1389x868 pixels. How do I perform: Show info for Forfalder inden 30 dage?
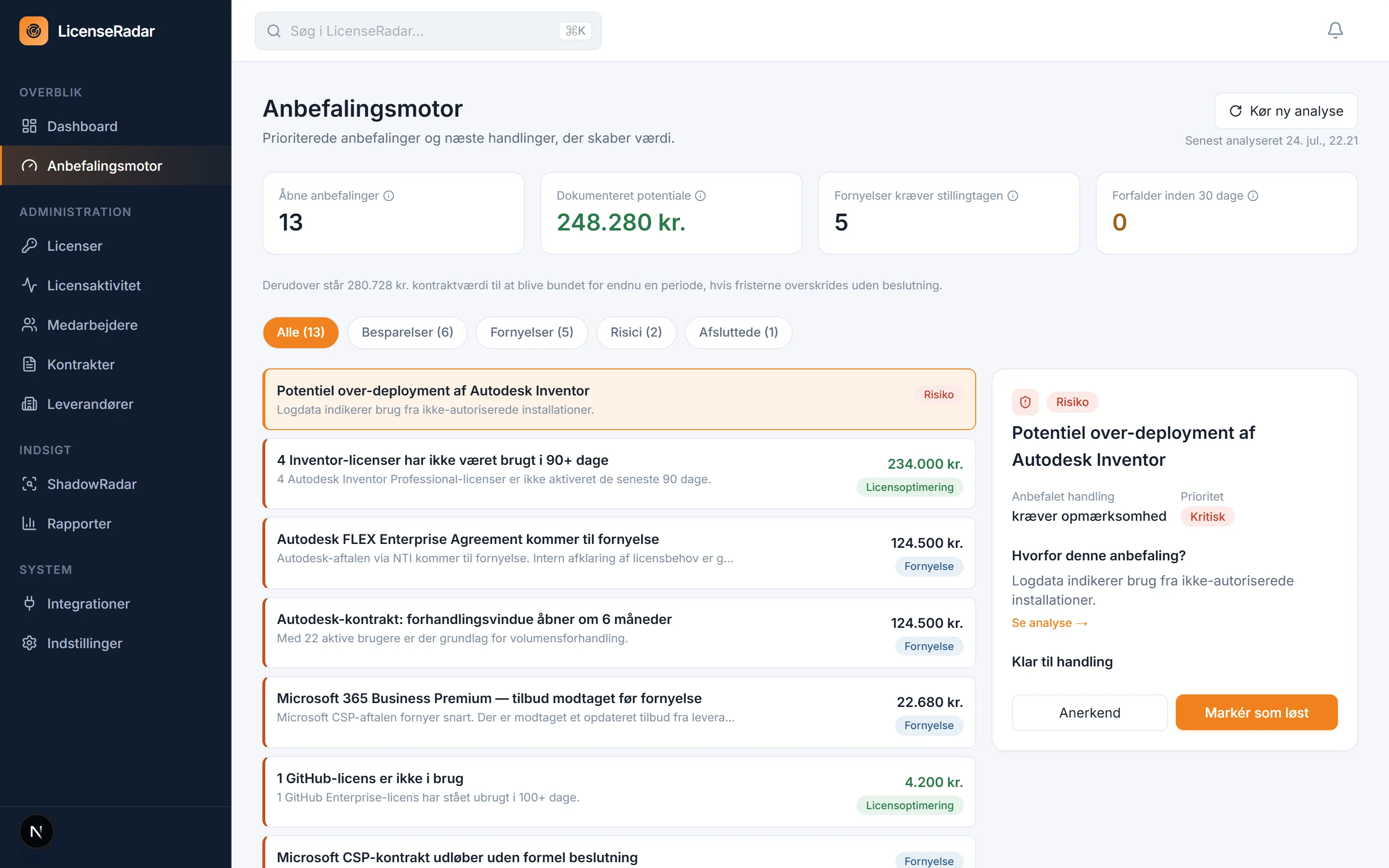tap(1253, 196)
